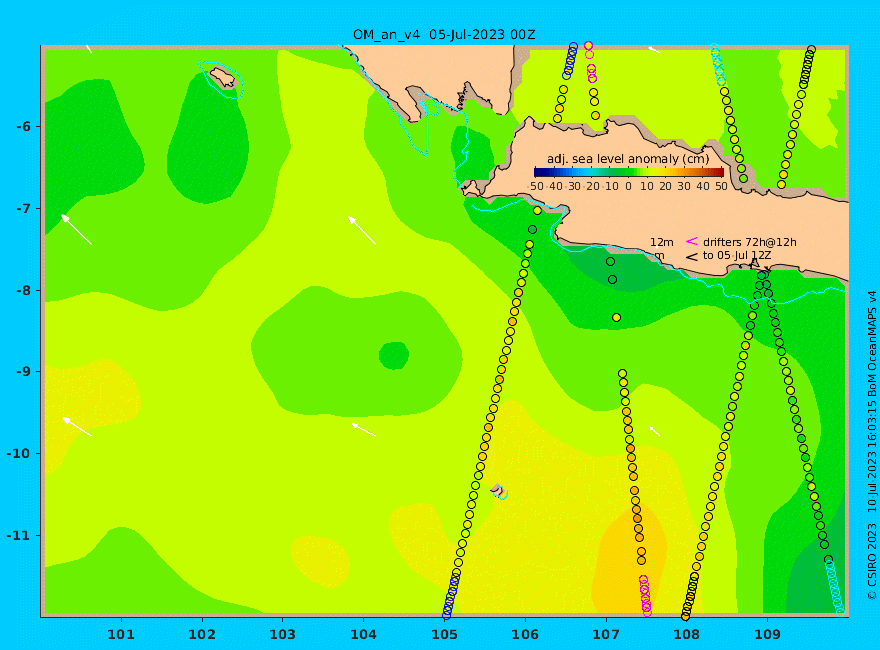Click the 'drifters 72h@12h' legend text

[x=750, y=242]
